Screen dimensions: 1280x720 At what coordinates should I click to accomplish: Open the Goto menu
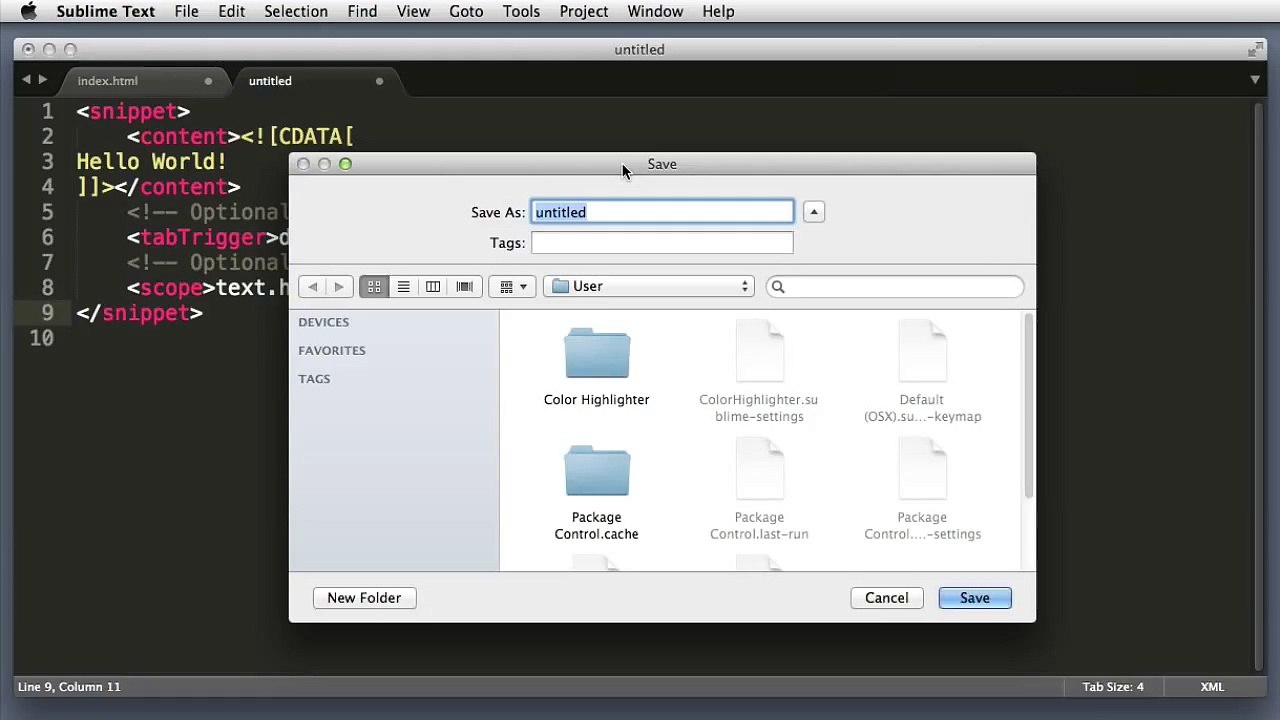pos(466,11)
